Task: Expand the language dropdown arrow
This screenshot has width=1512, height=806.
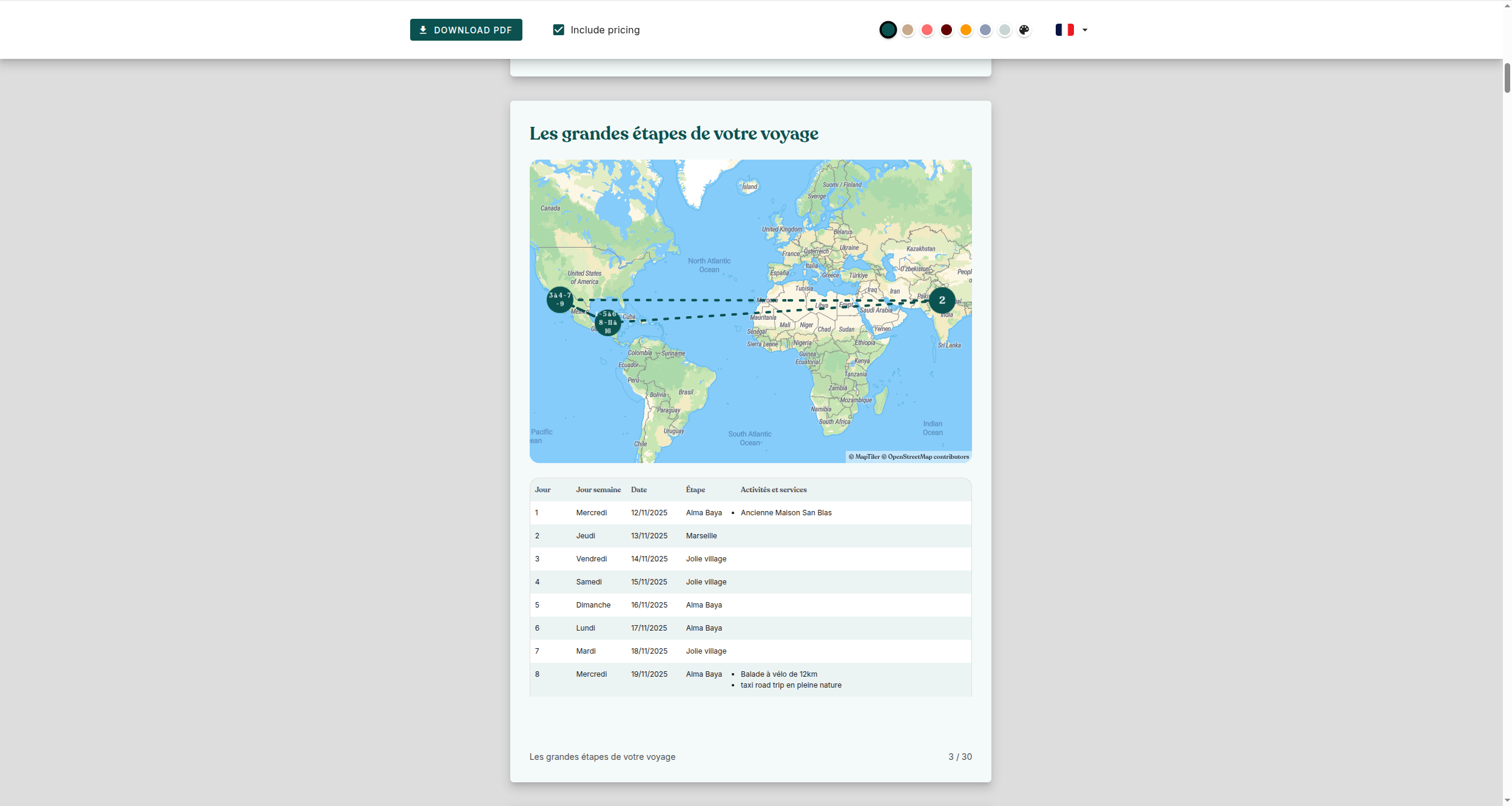Action: coord(1085,30)
